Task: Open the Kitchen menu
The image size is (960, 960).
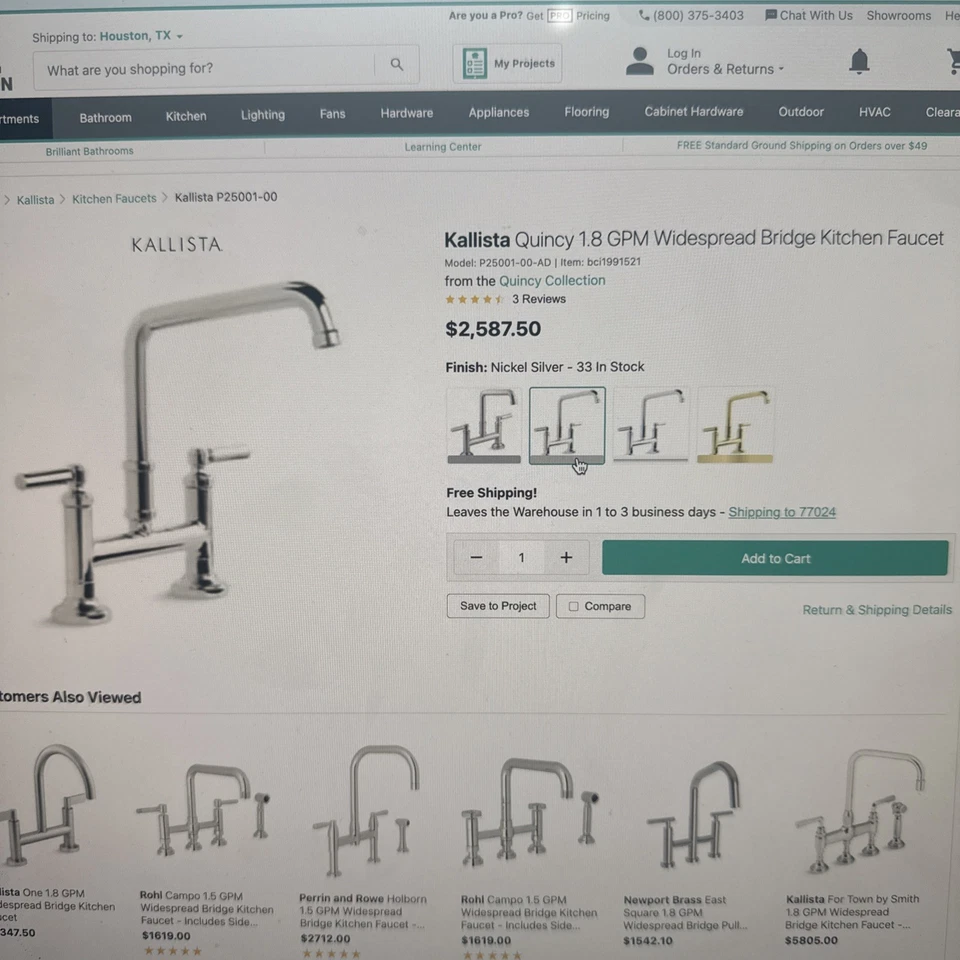Action: pyautogui.click(x=186, y=116)
